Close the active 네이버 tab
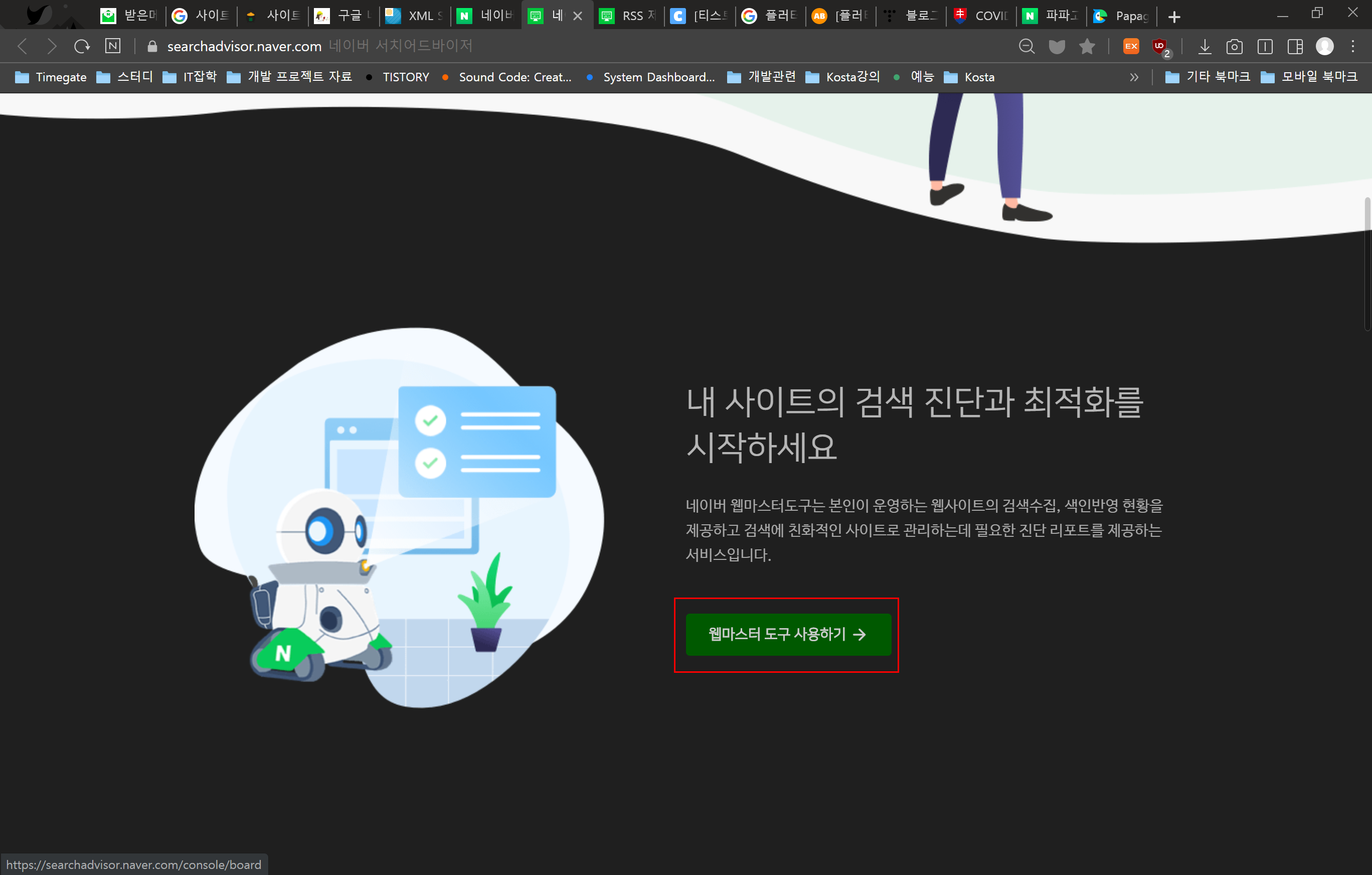The width and height of the screenshot is (1372, 875). click(578, 16)
